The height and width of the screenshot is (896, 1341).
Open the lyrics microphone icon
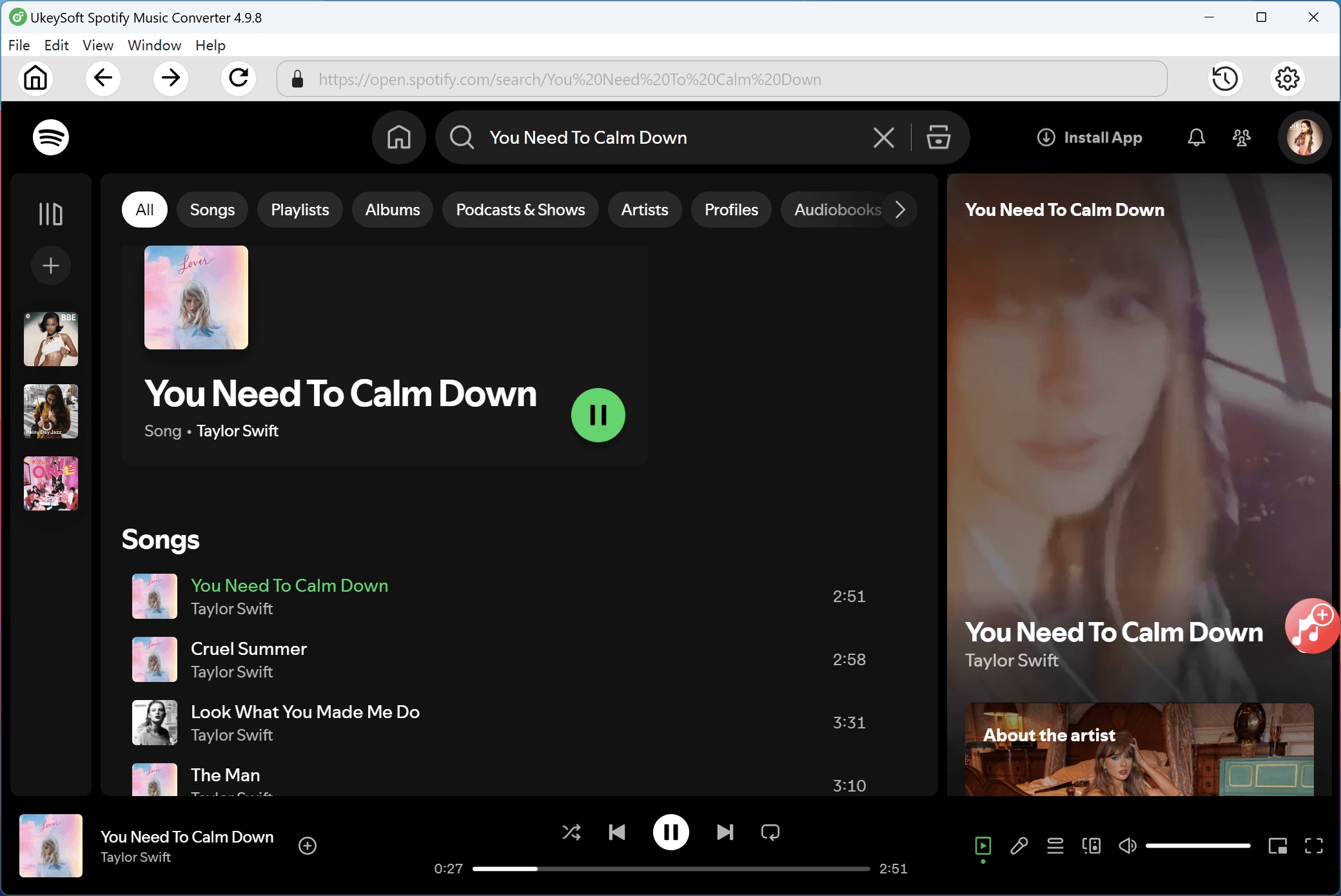click(1019, 846)
